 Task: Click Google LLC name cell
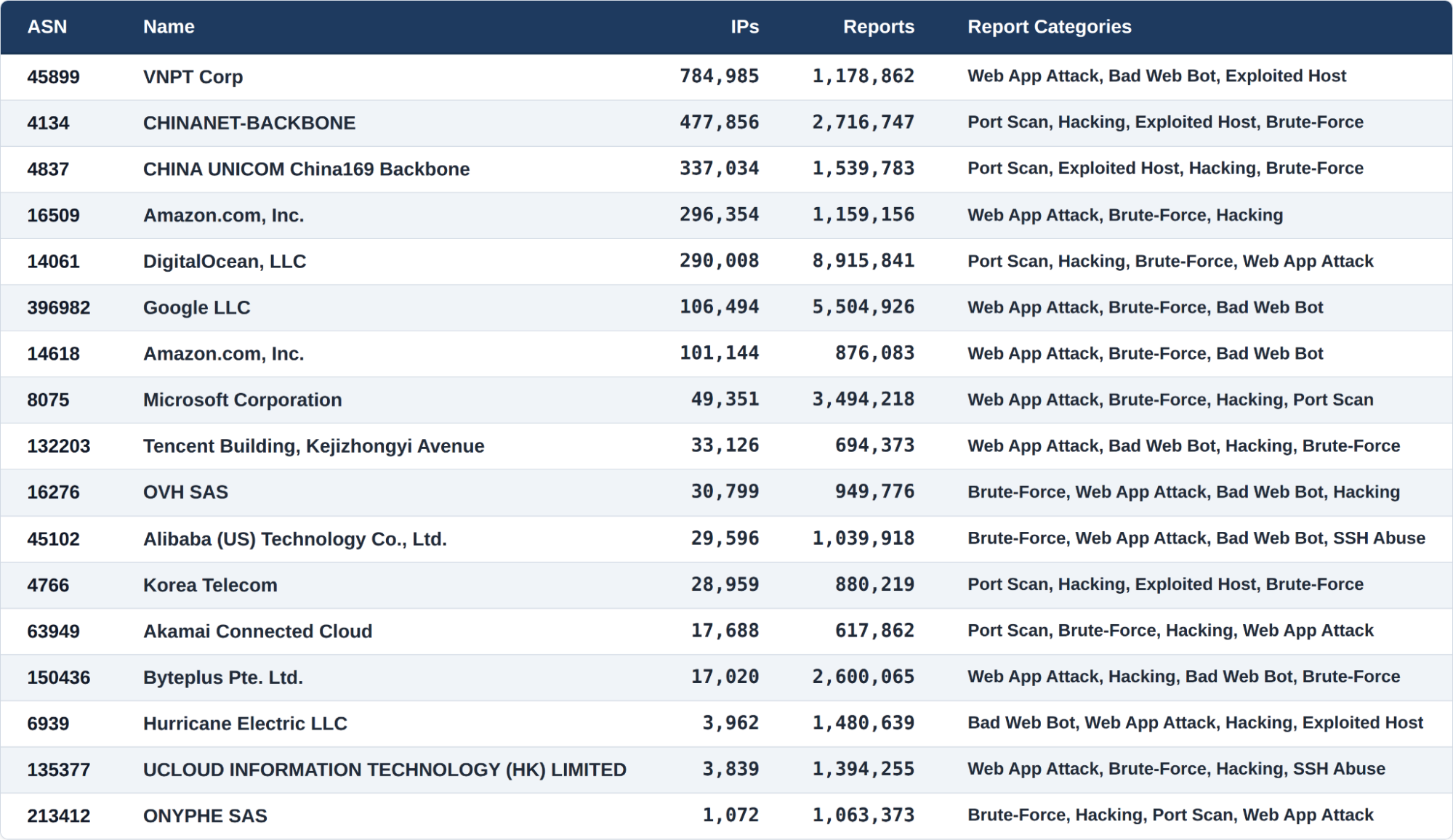click(196, 307)
